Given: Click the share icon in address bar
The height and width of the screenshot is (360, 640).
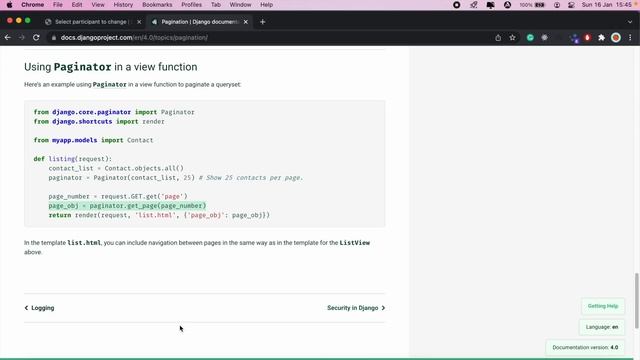Looking at the screenshot, I should pos(498,38).
